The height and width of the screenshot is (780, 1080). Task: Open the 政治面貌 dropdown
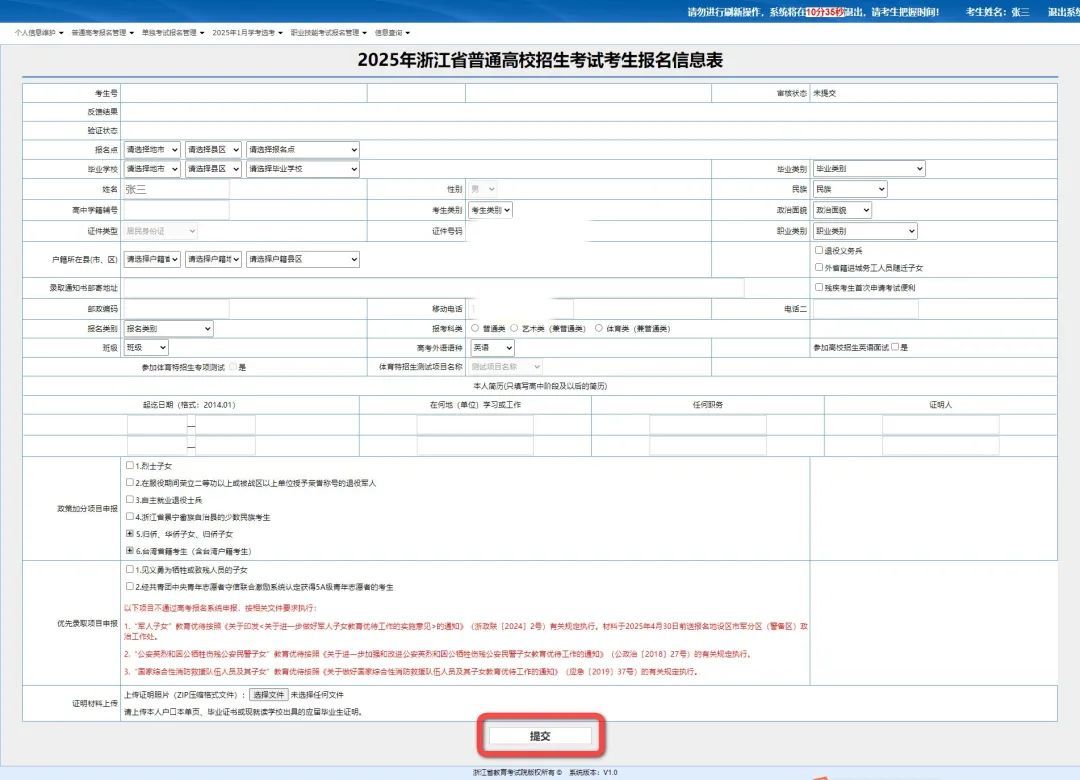pyautogui.click(x=842, y=210)
